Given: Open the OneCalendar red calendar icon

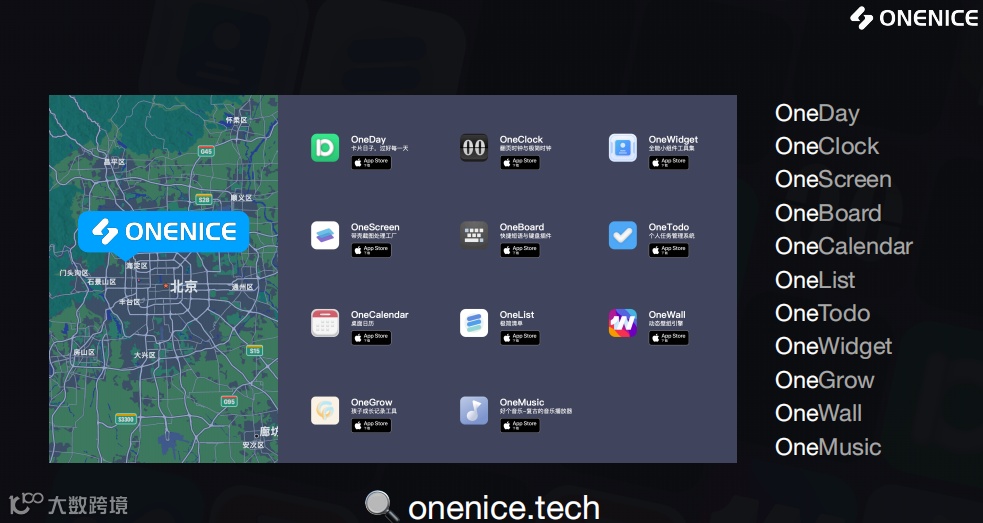Looking at the screenshot, I should (325, 323).
